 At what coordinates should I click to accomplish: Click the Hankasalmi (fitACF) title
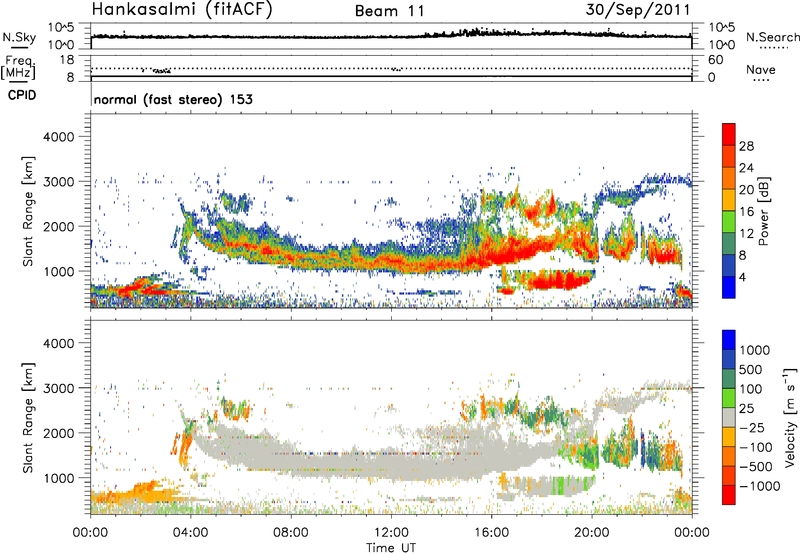(x=182, y=10)
